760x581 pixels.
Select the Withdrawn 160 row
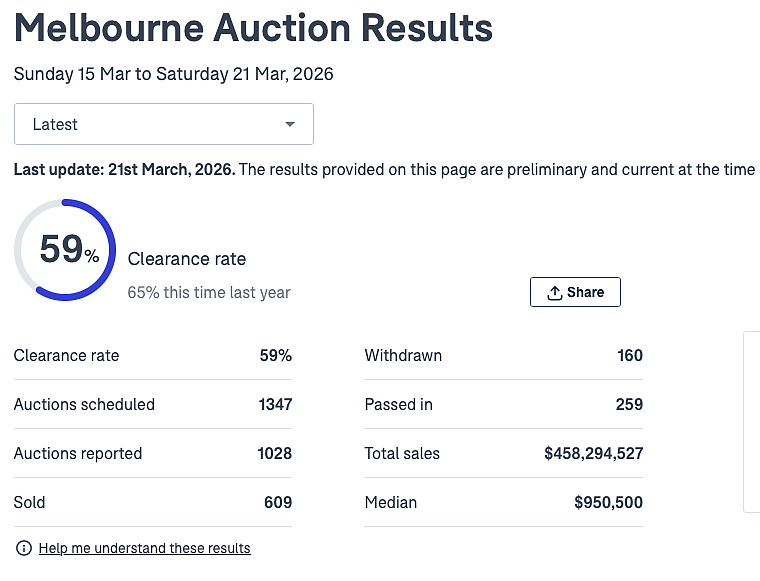click(x=504, y=355)
